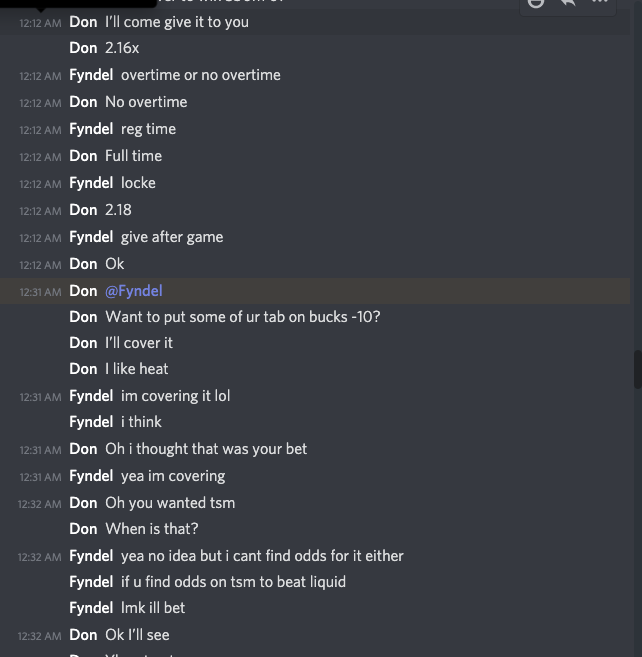Click Don's name beside 'Ok I'll see'
The height and width of the screenshot is (657, 642).
tap(83, 635)
